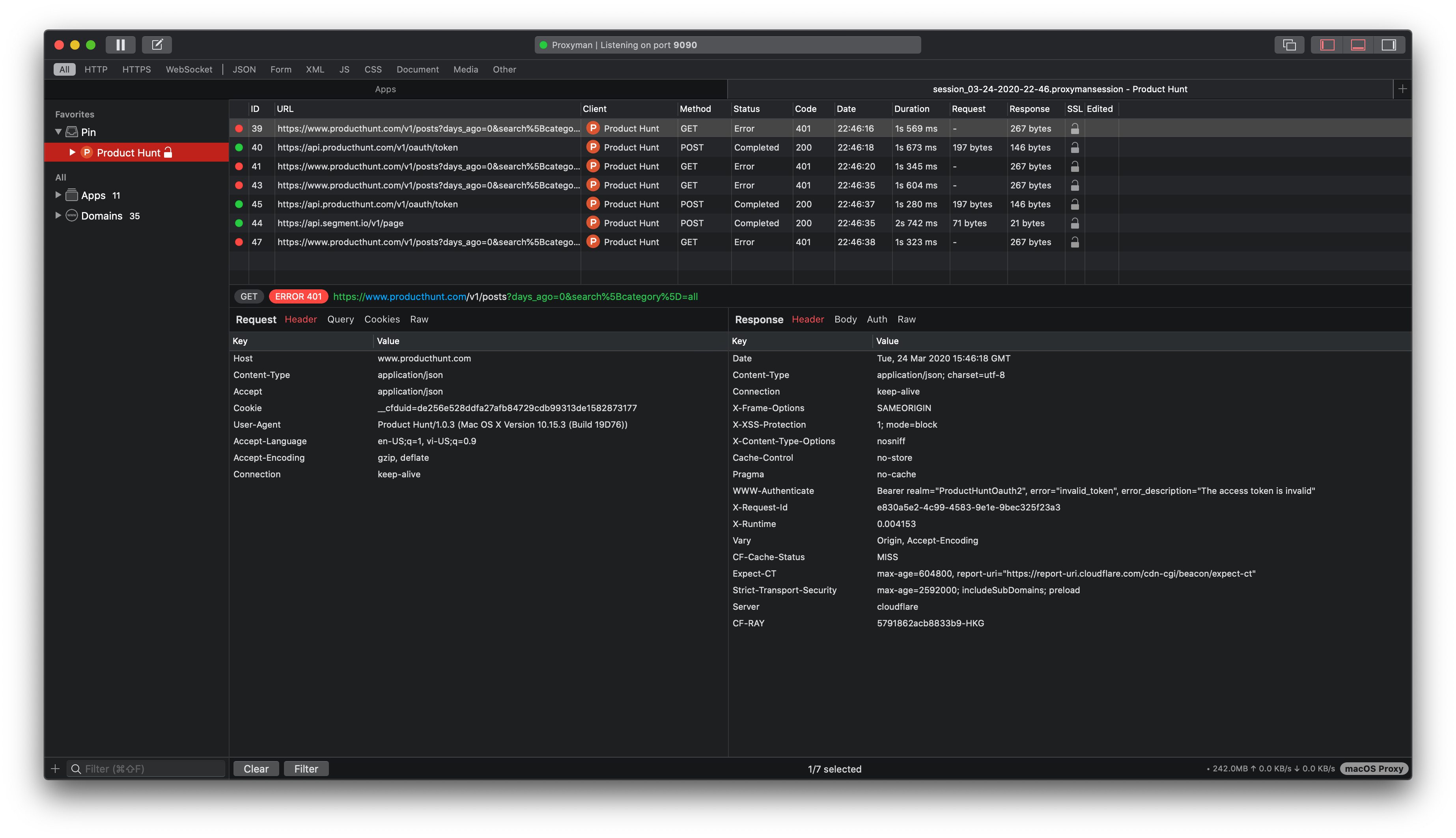Click the Filter search field
1456x838 pixels.
146,768
